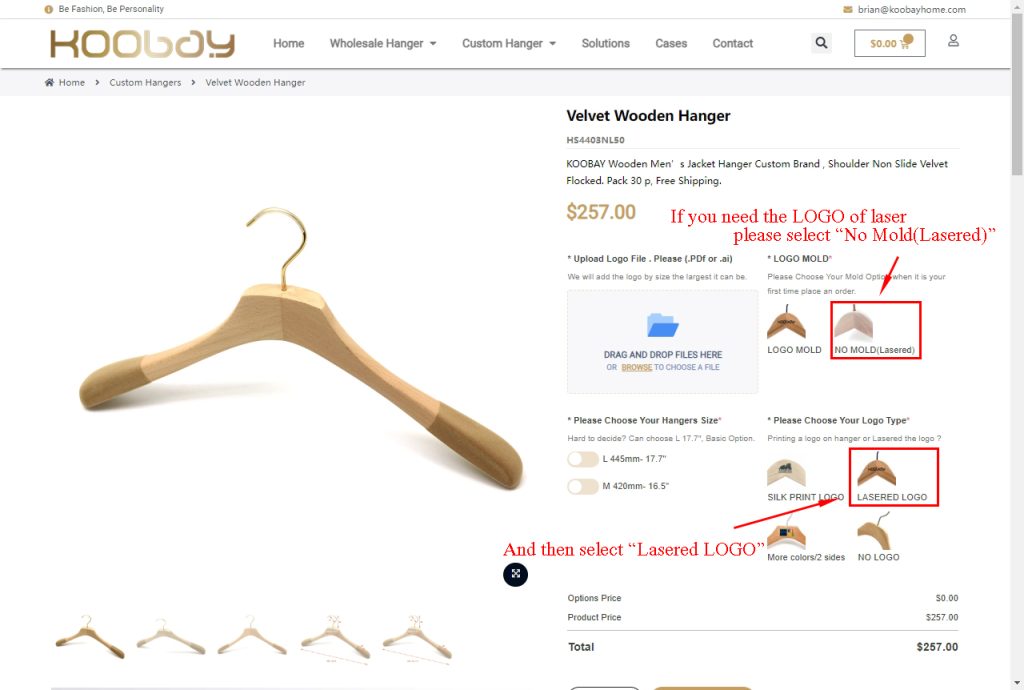Image resolution: width=1024 pixels, height=690 pixels.
Task: Expand the Custom Hanger dropdown
Action: (509, 44)
